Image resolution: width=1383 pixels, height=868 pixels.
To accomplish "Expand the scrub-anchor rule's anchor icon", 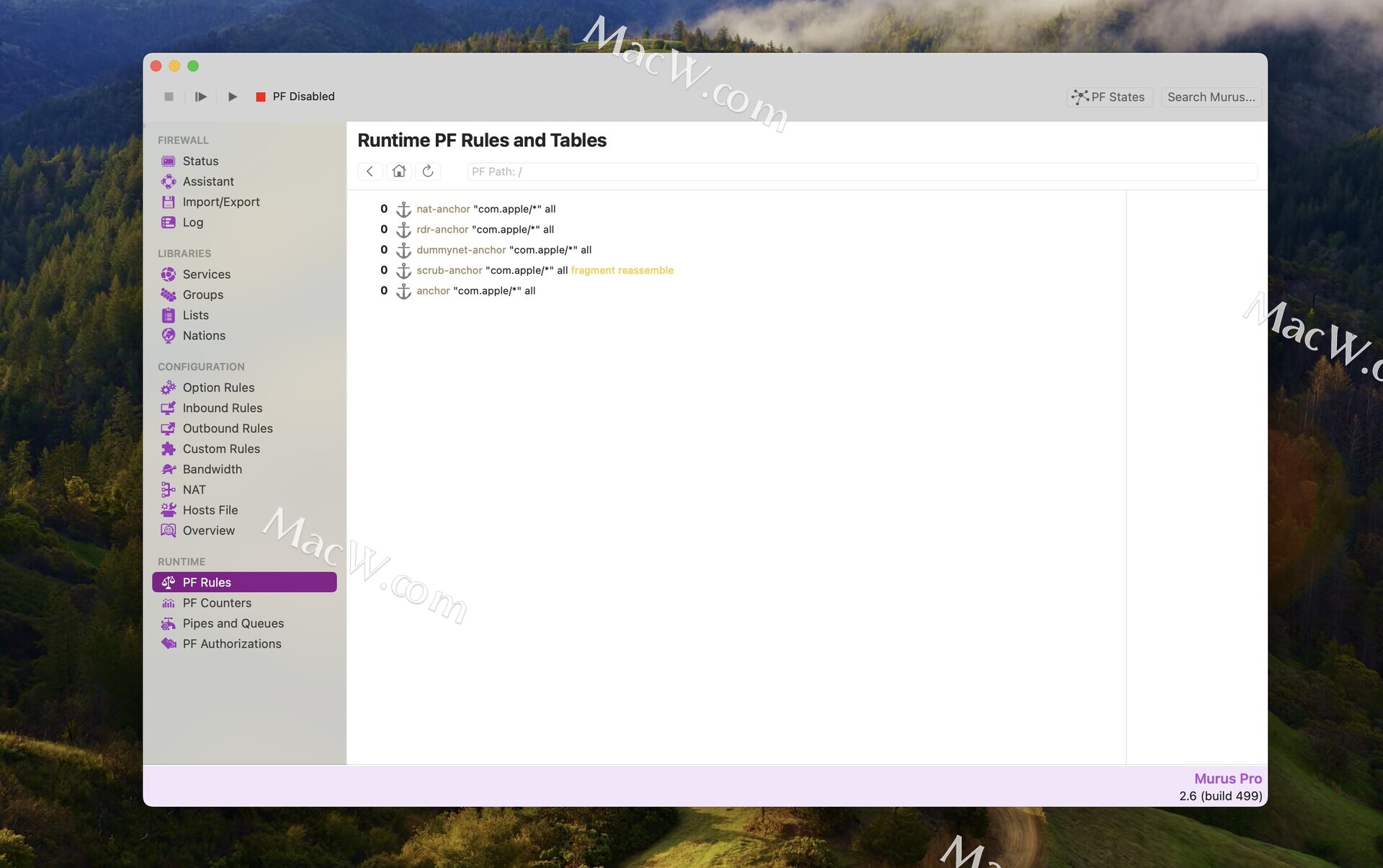I will [403, 271].
